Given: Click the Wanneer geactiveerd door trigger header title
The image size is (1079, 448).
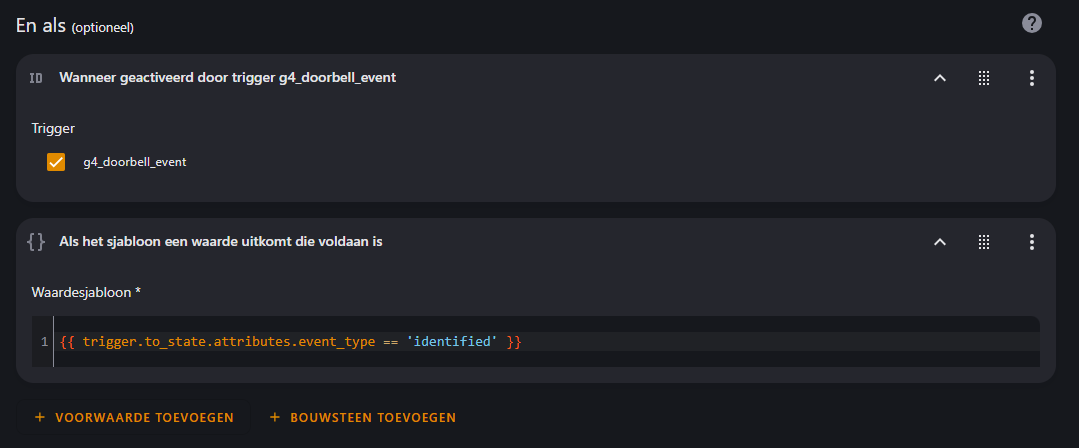Looking at the screenshot, I should pos(227,78).
